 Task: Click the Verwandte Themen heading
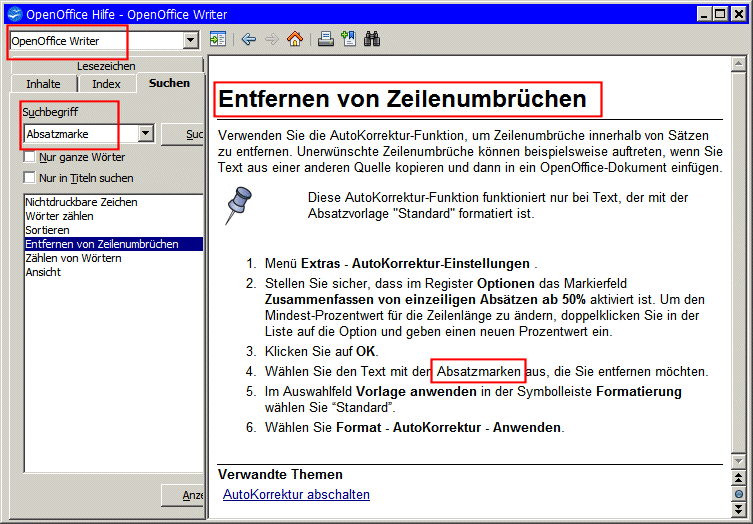pos(280,475)
